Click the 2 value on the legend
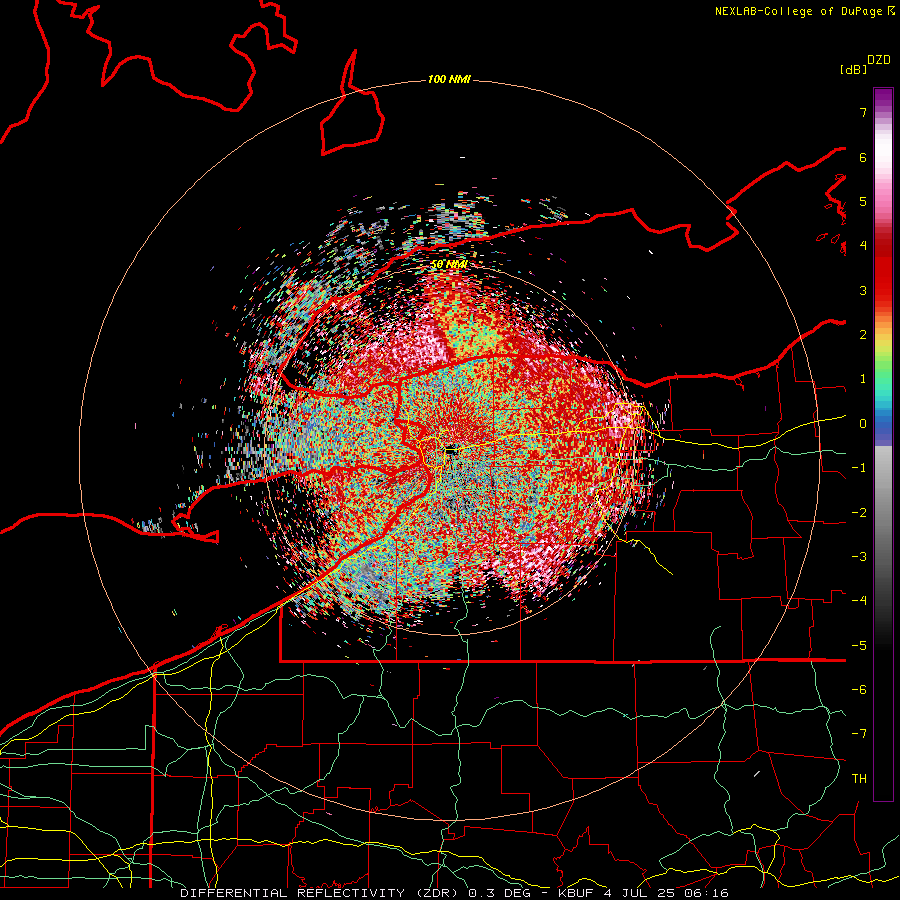Image resolution: width=900 pixels, height=900 pixels. (863, 335)
